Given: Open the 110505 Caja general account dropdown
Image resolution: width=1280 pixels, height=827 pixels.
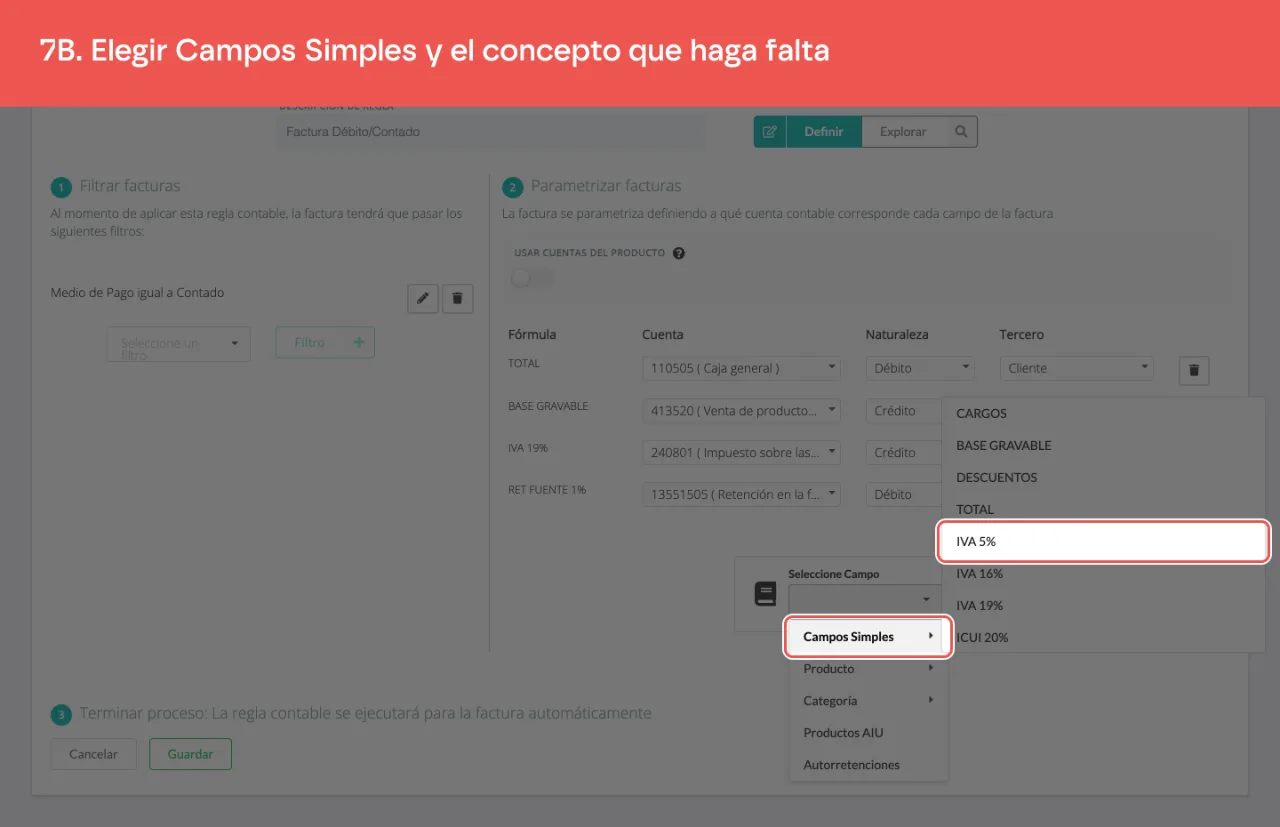Looking at the screenshot, I should [x=742, y=368].
